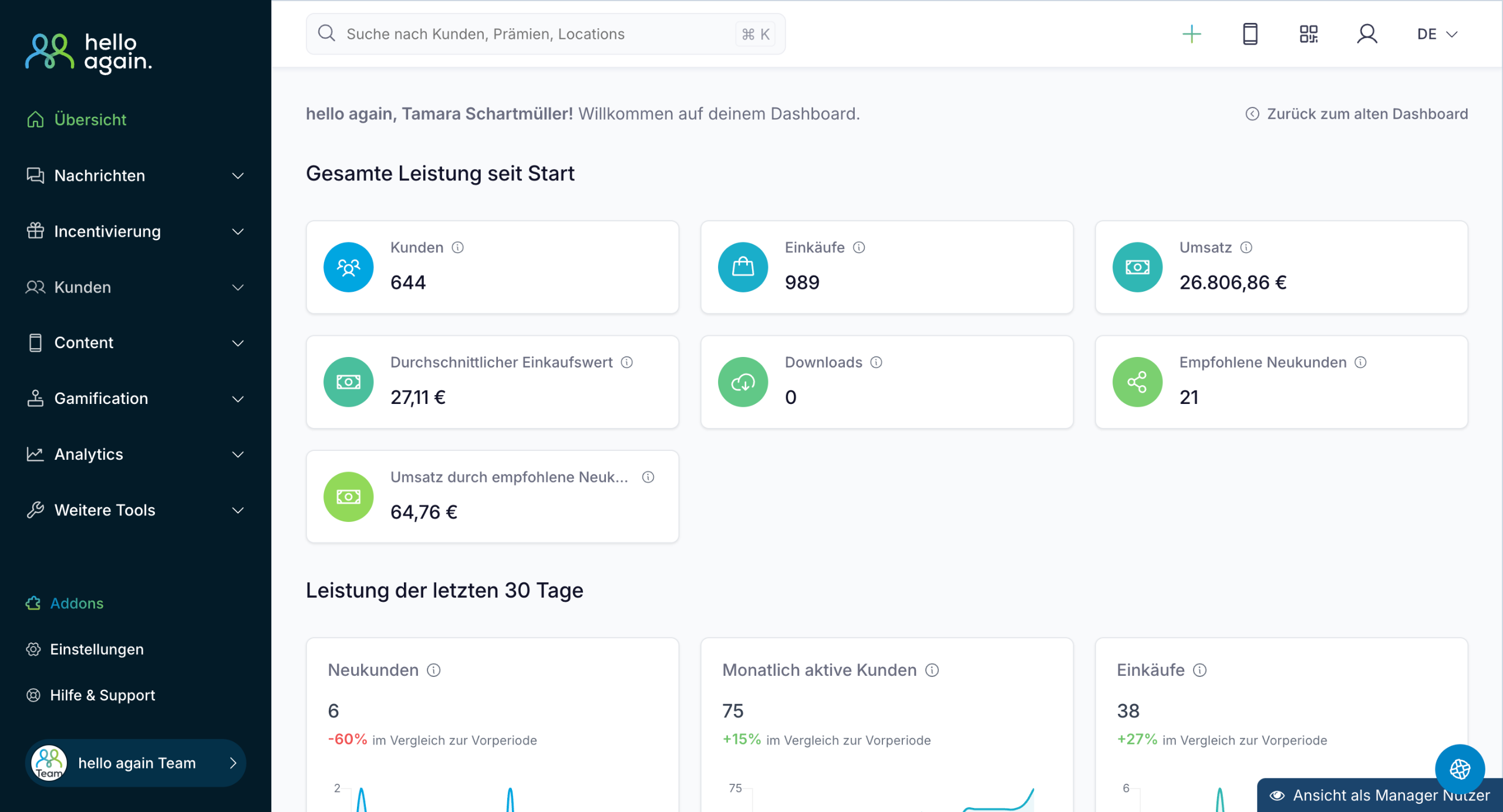The width and height of the screenshot is (1503, 812).
Task: Click info icon next to Umsatz
Action: click(1246, 248)
